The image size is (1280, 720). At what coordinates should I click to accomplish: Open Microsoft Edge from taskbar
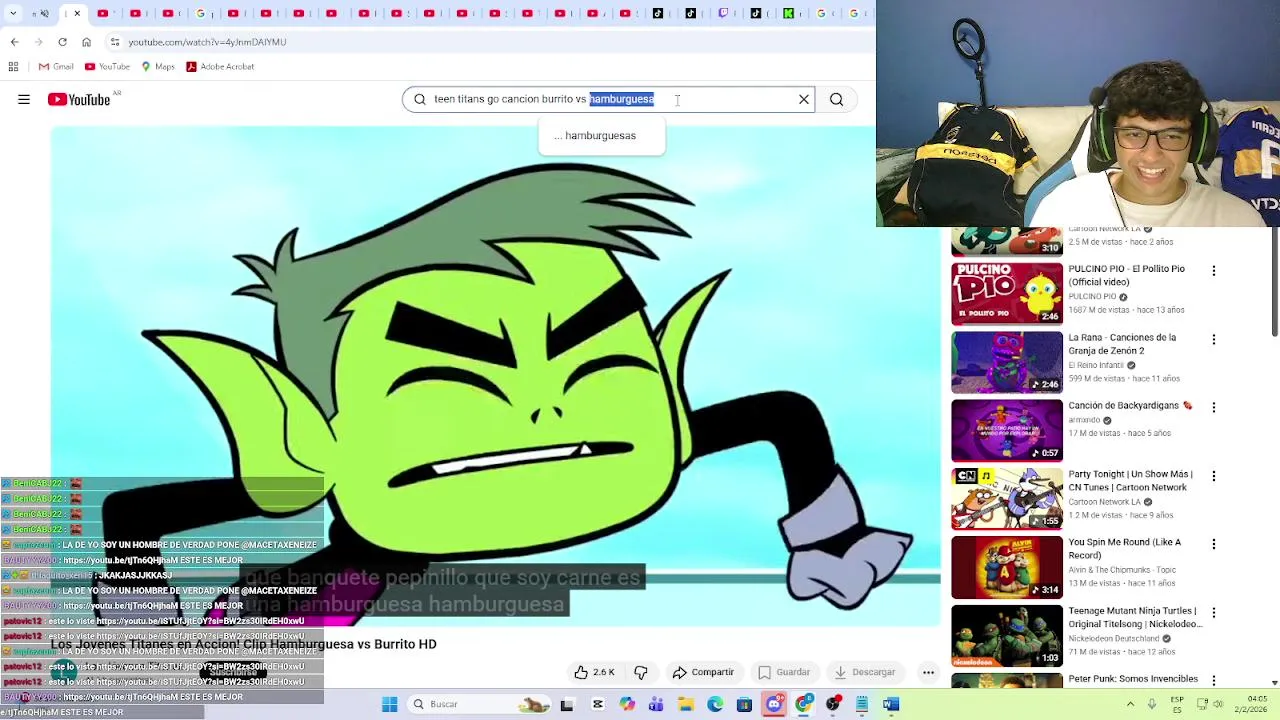click(715, 704)
